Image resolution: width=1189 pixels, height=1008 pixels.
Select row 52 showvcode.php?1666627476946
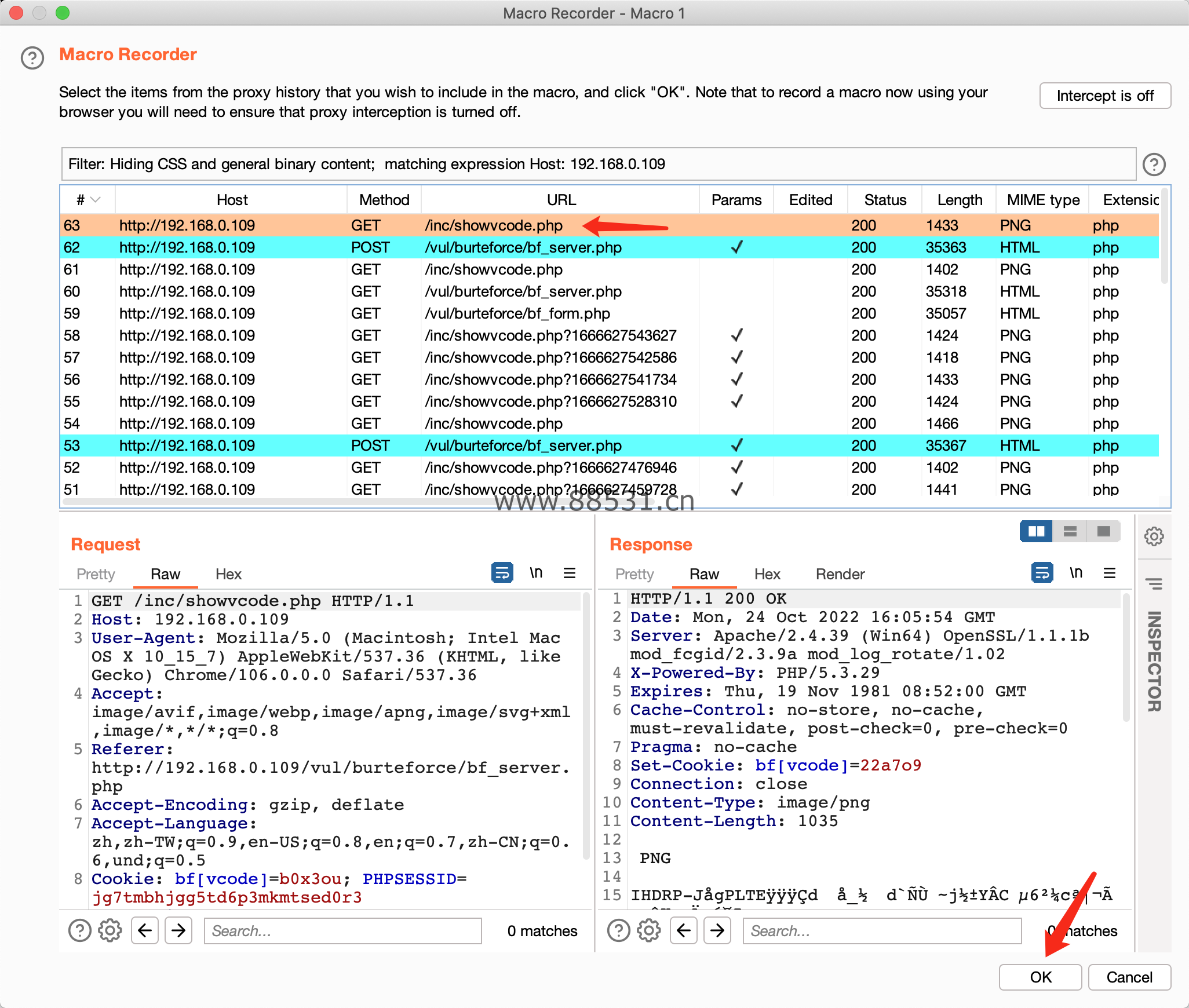click(x=610, y=468)
